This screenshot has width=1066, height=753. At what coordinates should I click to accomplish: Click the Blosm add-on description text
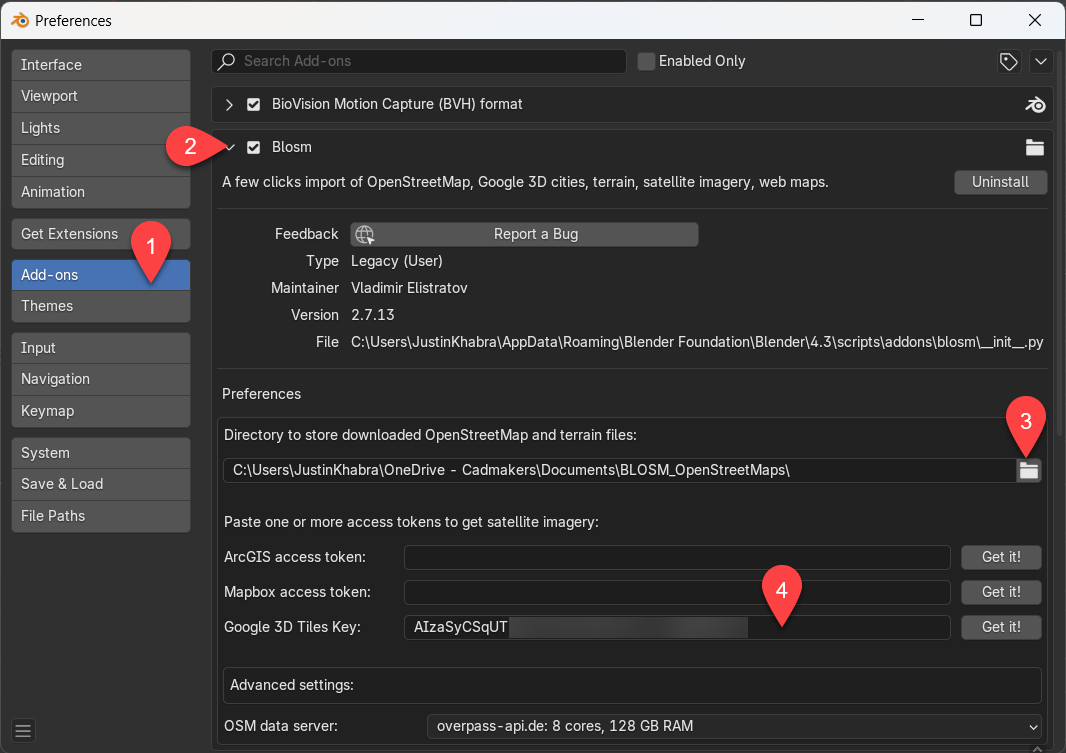pyautogui.click(x=525, y=182)
